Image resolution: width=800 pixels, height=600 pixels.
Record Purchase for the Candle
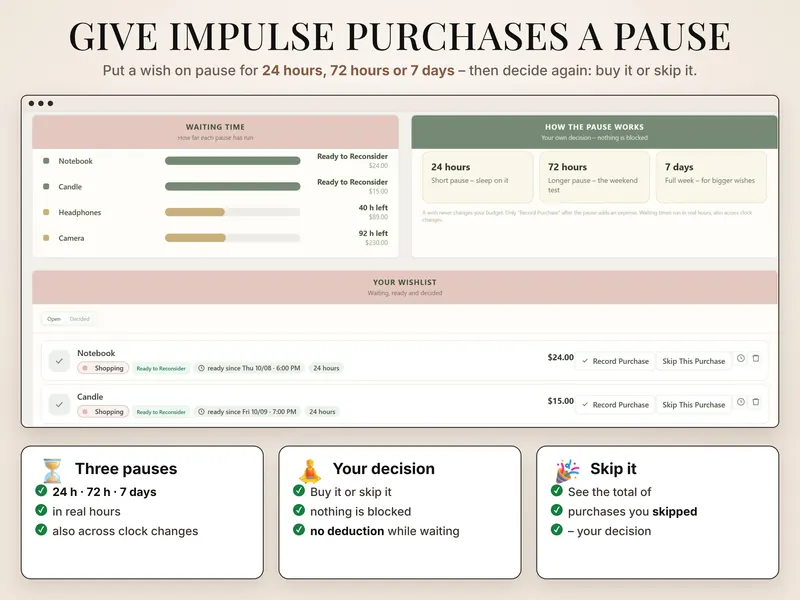(615, 405)
